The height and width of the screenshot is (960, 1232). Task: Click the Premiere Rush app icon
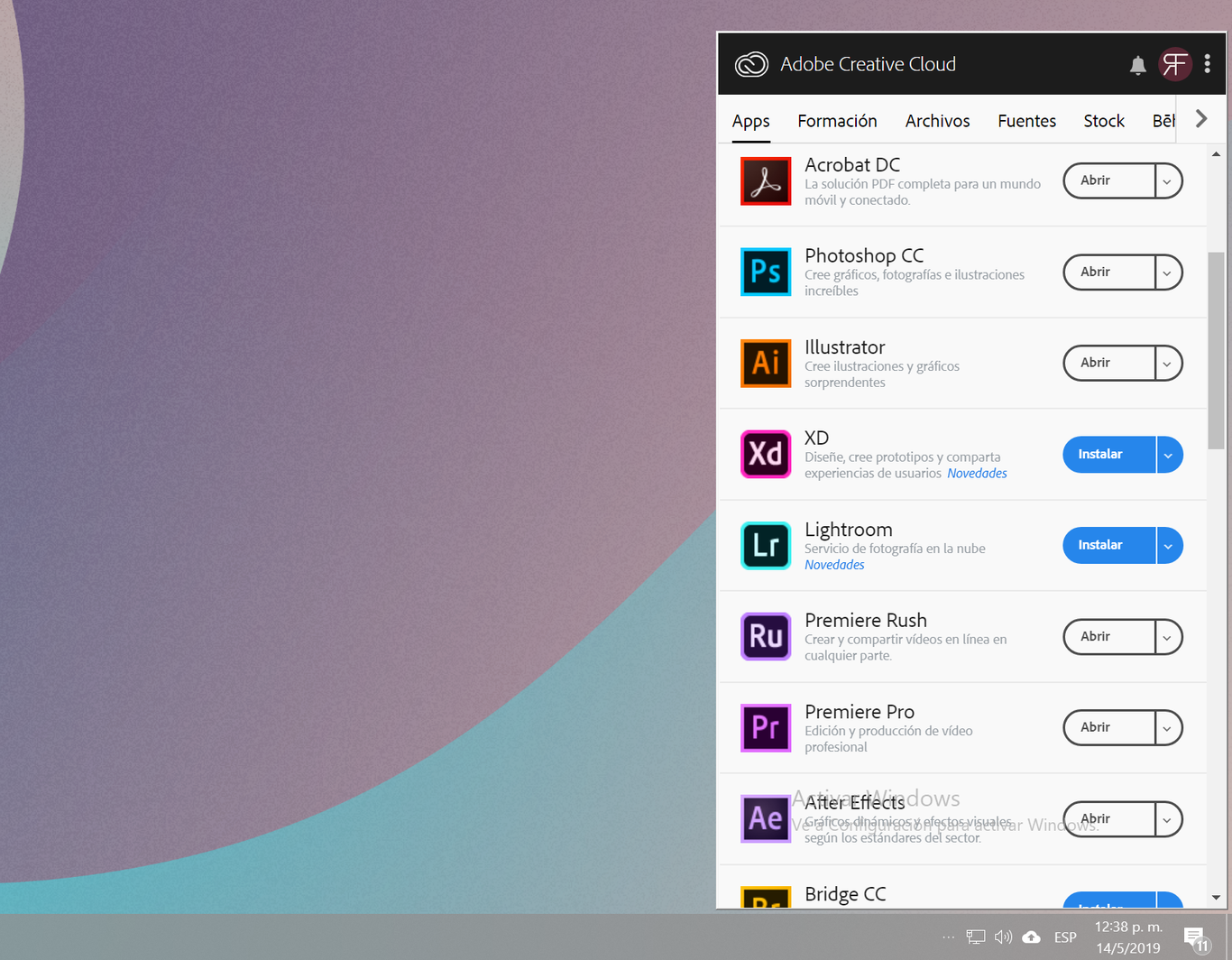[x=765, y=636]
